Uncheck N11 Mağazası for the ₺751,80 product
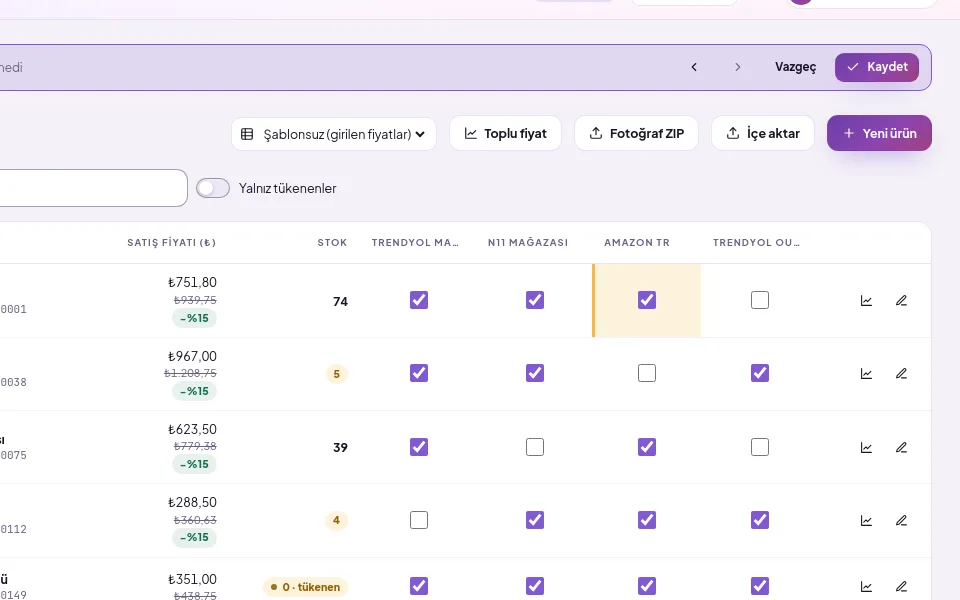 click(x=535, y=300)
